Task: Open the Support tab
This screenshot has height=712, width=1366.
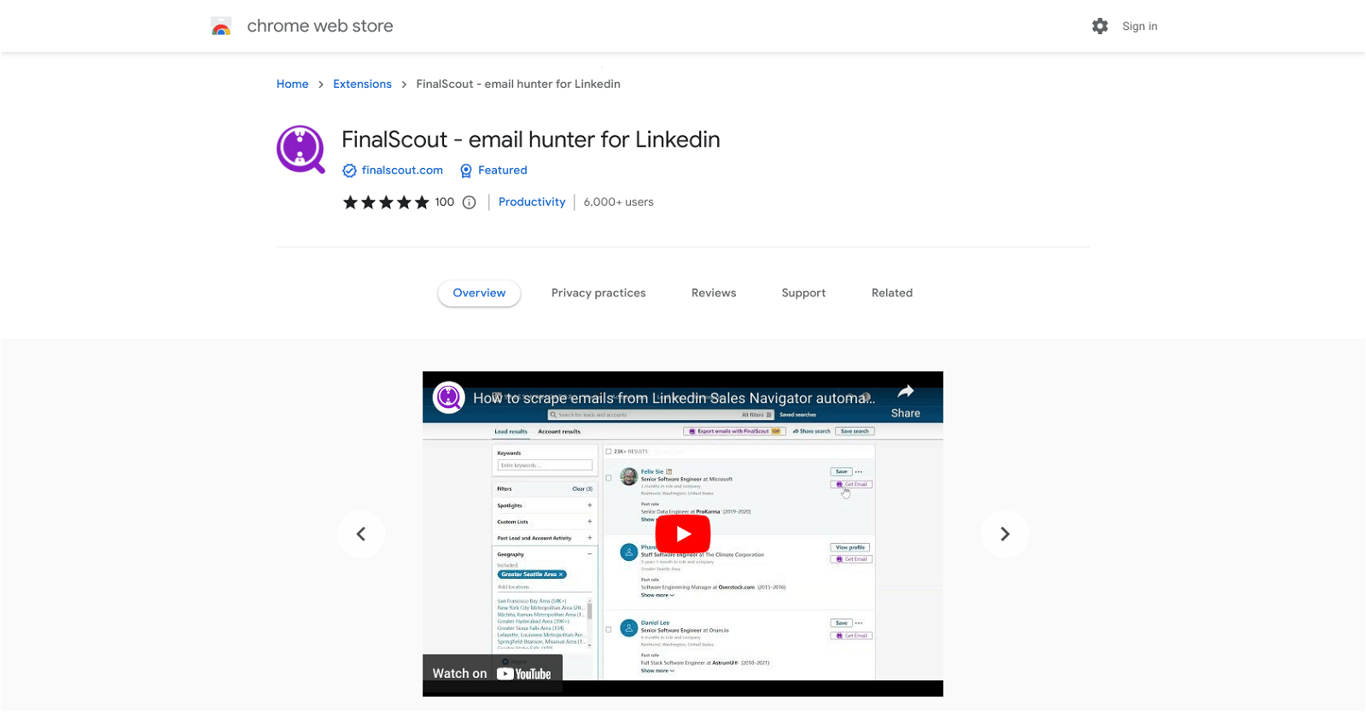Action: (x=804, y=293)
